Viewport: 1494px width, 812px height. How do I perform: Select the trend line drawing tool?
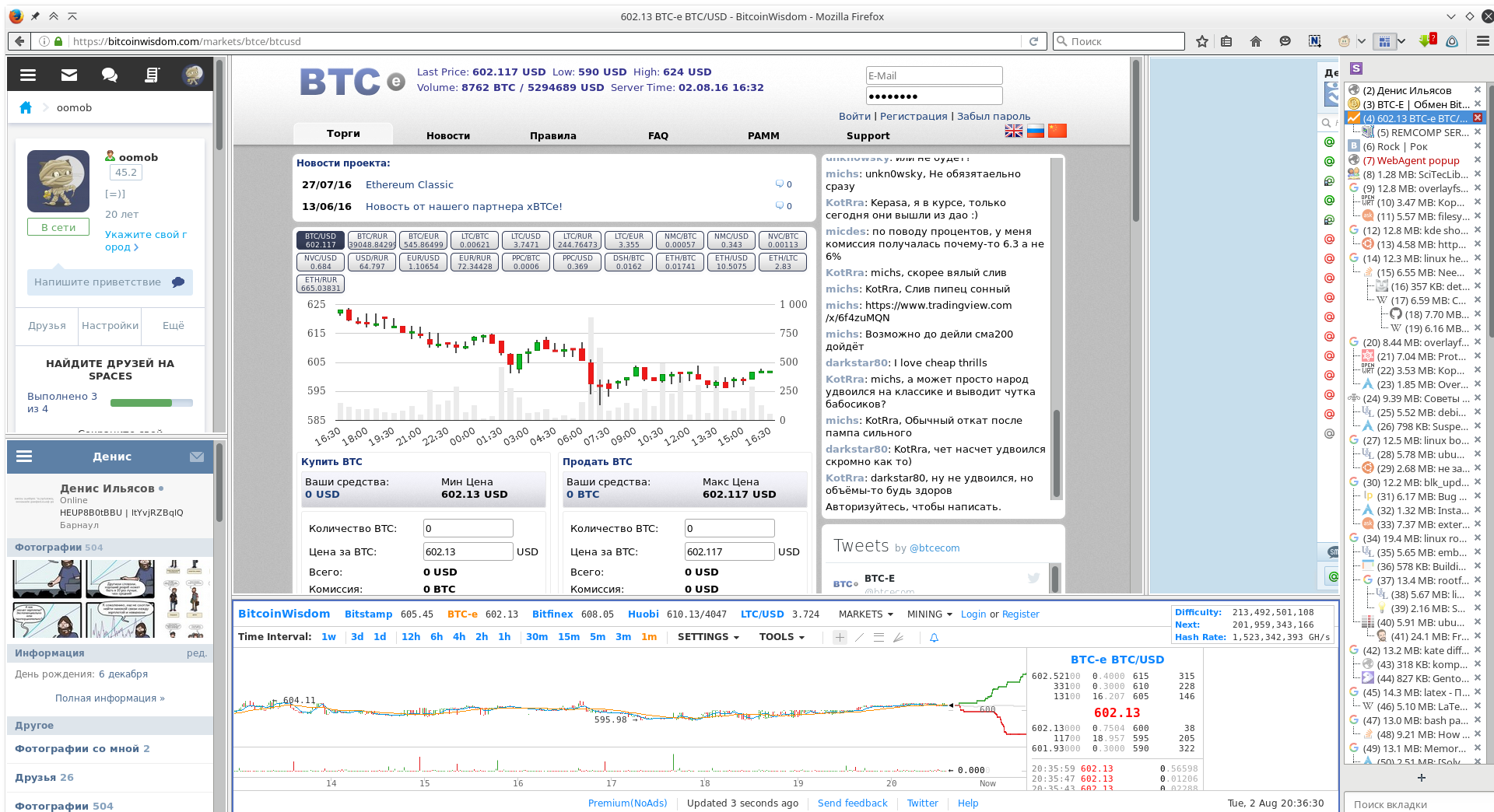pyautogui.click(x=859, y=637)
